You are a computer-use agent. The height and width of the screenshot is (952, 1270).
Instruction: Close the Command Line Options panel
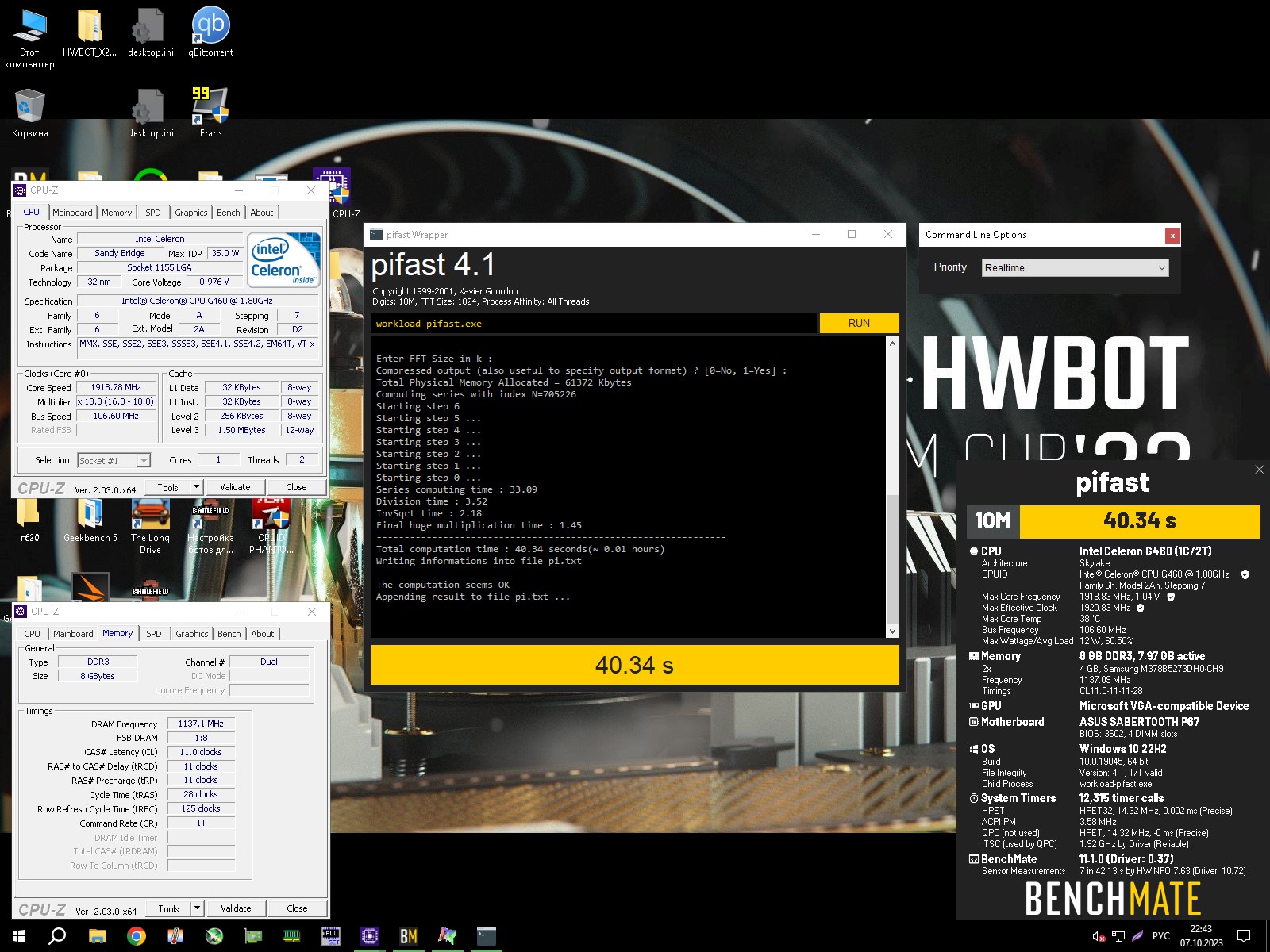1172,236
